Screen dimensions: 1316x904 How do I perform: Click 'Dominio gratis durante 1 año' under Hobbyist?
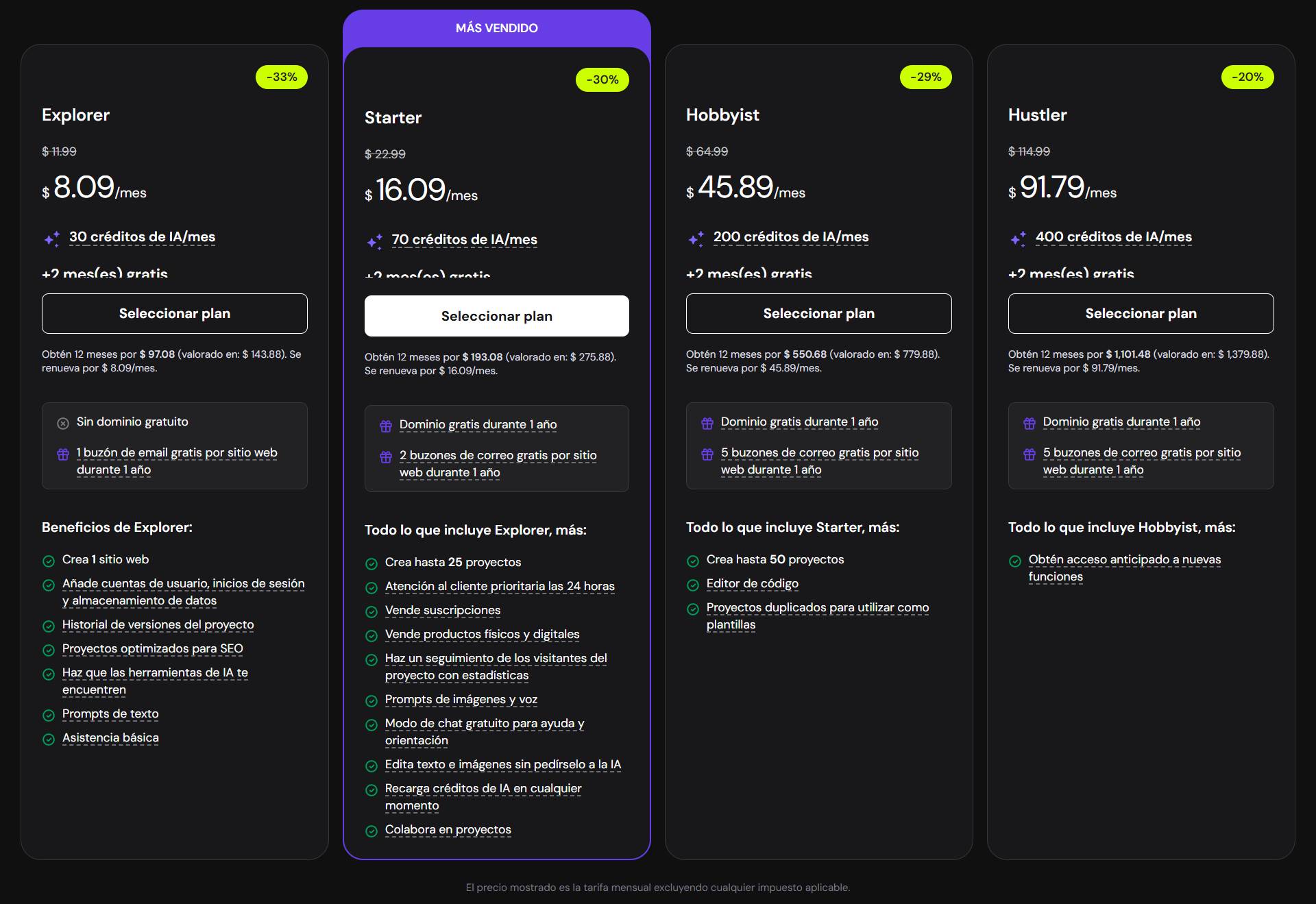coord(799,422)
